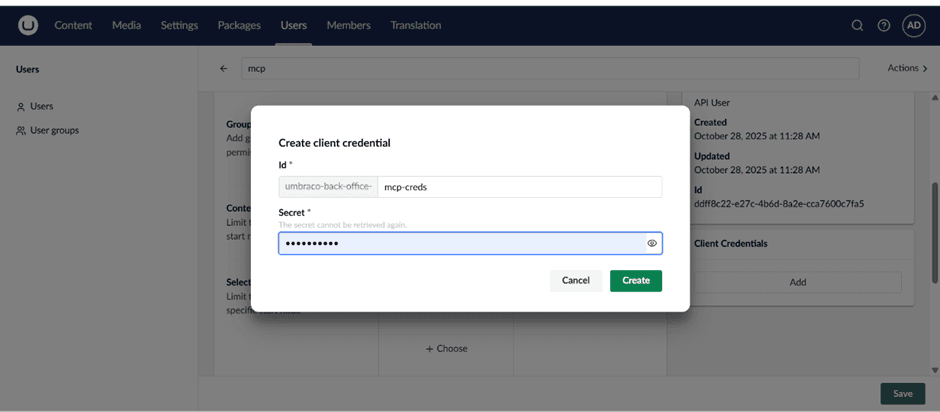The height and width of the screenshot is (412, 940).
Task: Open the Media section tab
Action: [126, 25]
